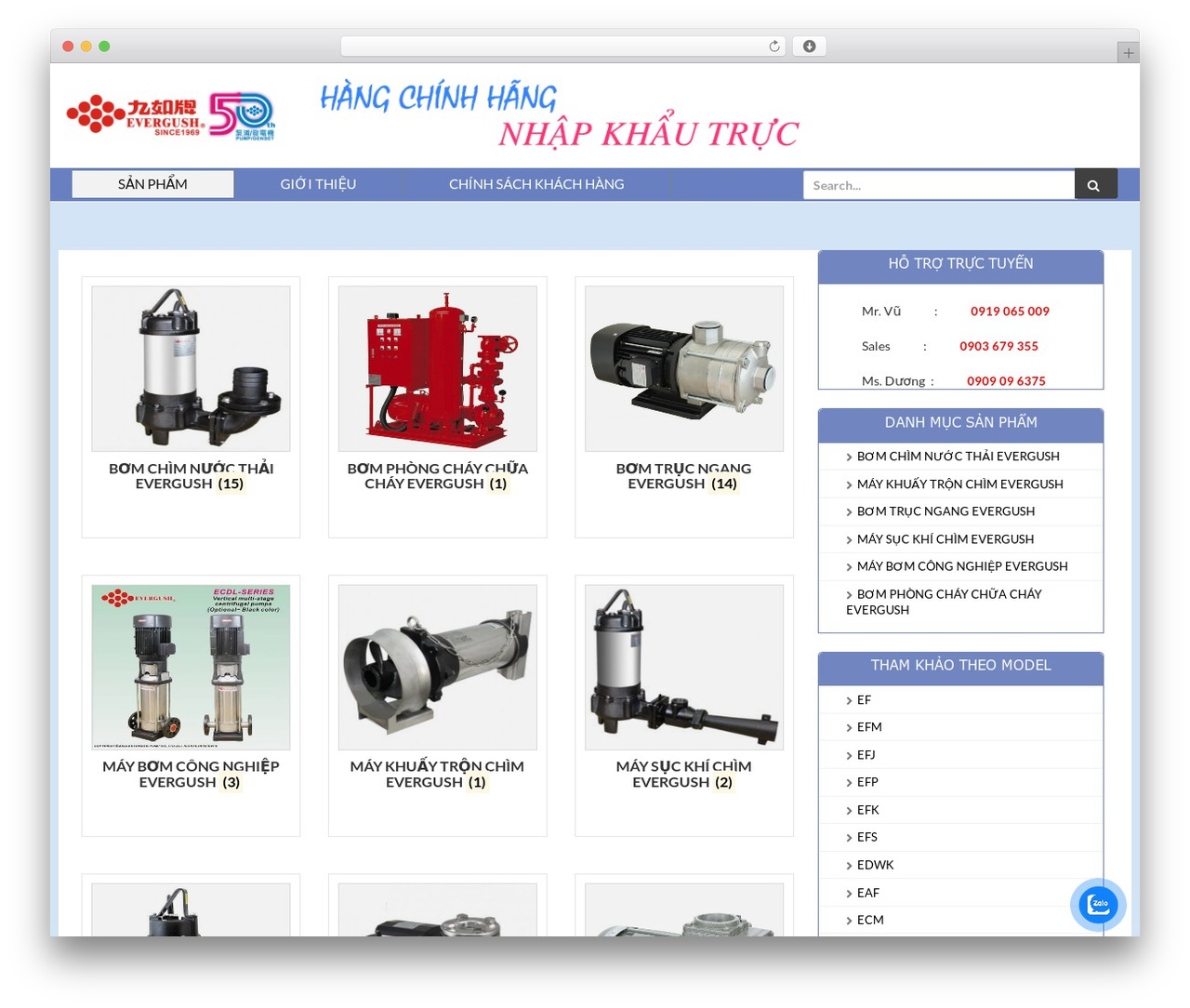The width and height of the screenshot is (1190, 1008).
Task: Click the MÁY BƠM CÔNG NGHIỆP EVERGUSH (3) title
Action: (x=191, y=774)
